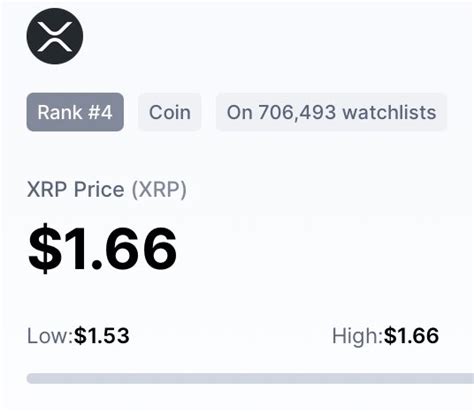Click the digits 66 of the large price

140,248
